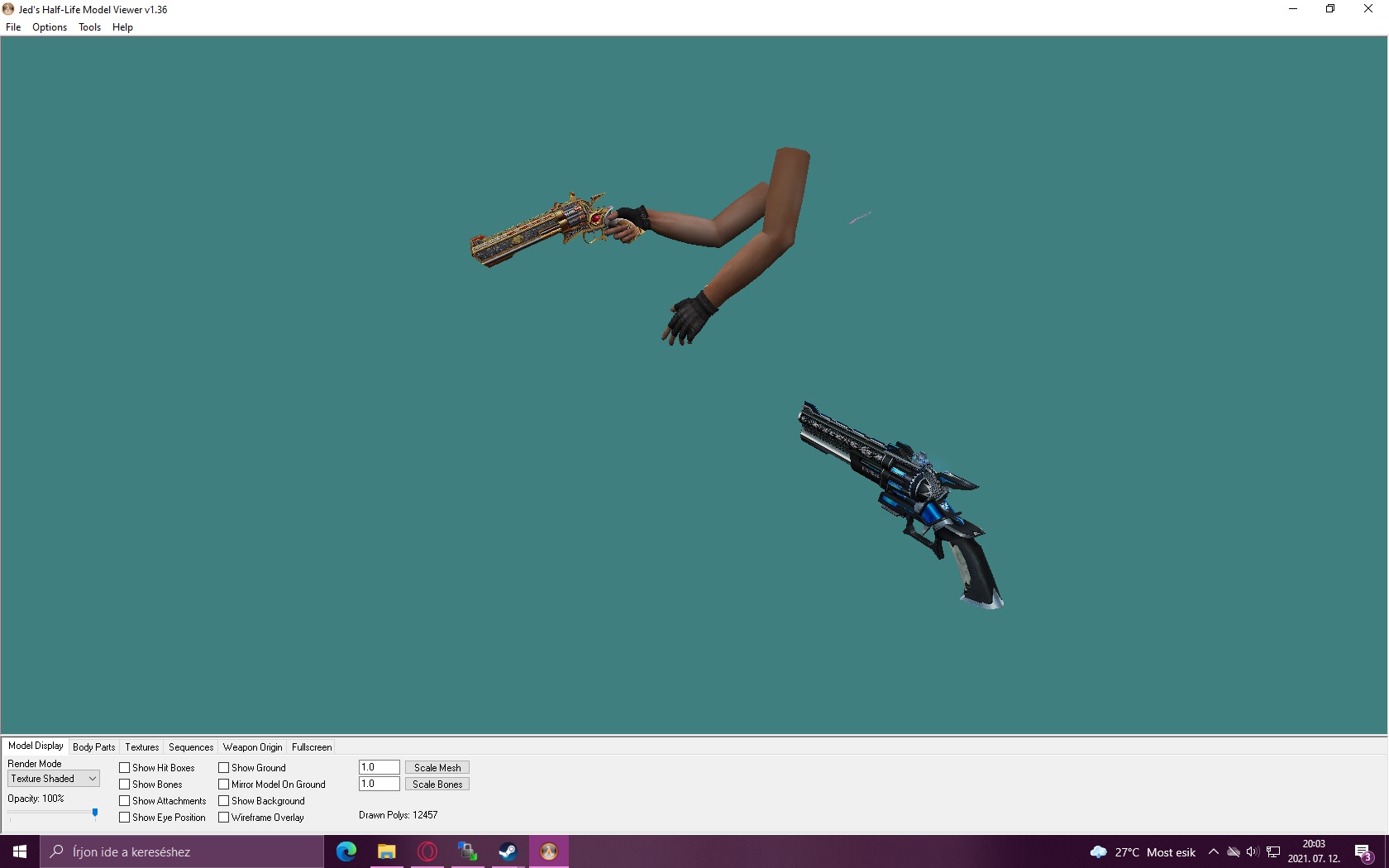Image resolution: width=1389 pixels, height=868 pixels.
Task: Switch to the Fullscreen tab
Action: coord(312,747)
